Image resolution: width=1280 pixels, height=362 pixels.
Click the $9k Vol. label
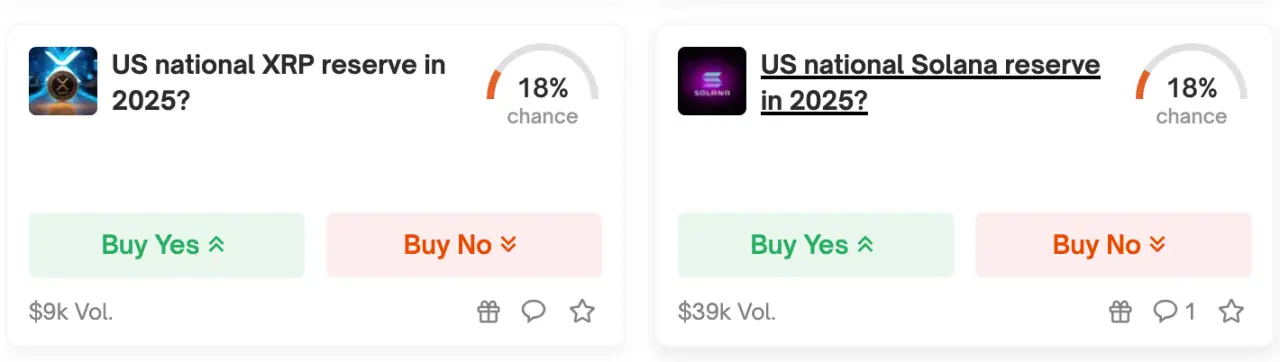(71, 312)
